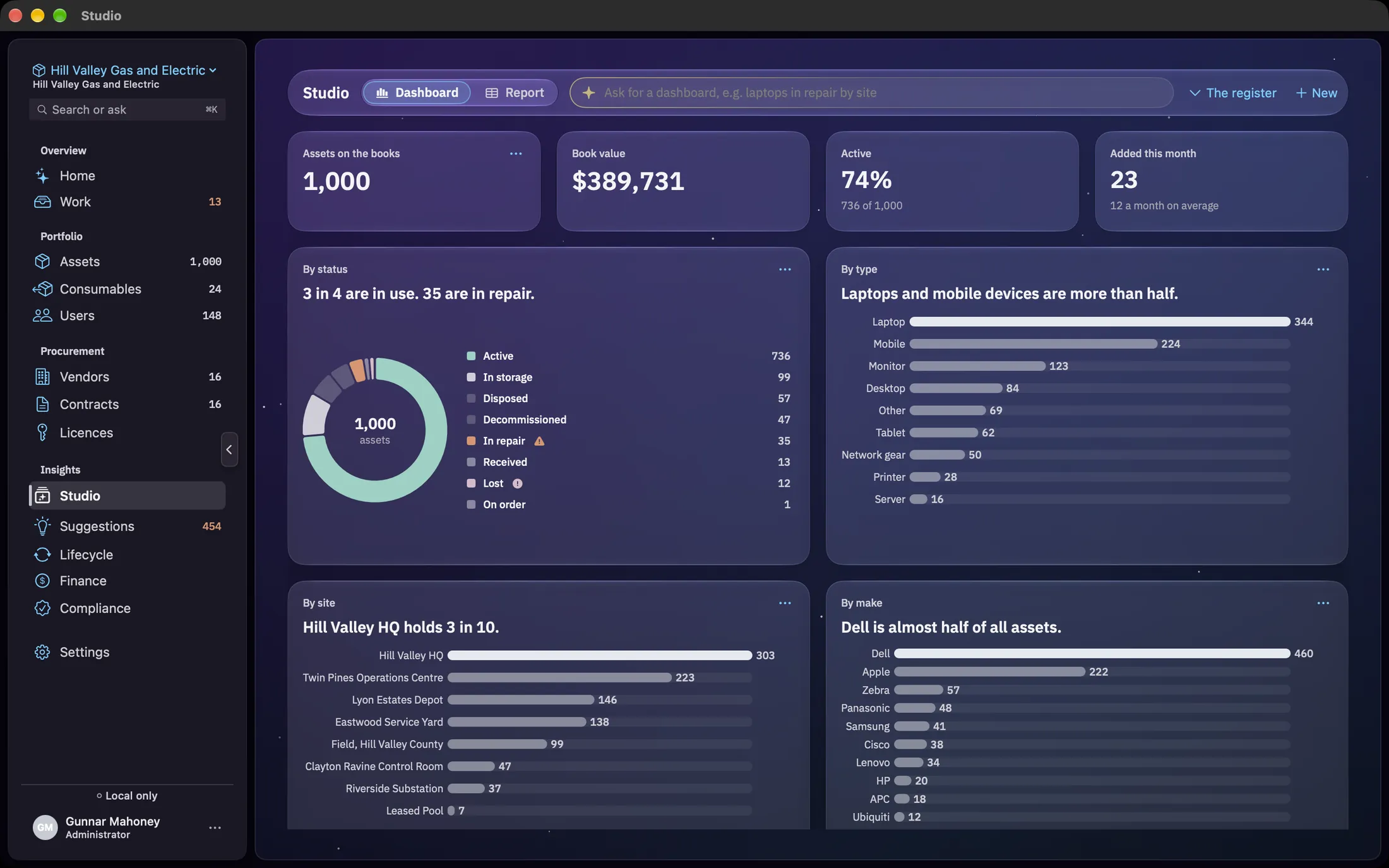
Task: Open the By status card menu
Action: click(x=785, y=270)
